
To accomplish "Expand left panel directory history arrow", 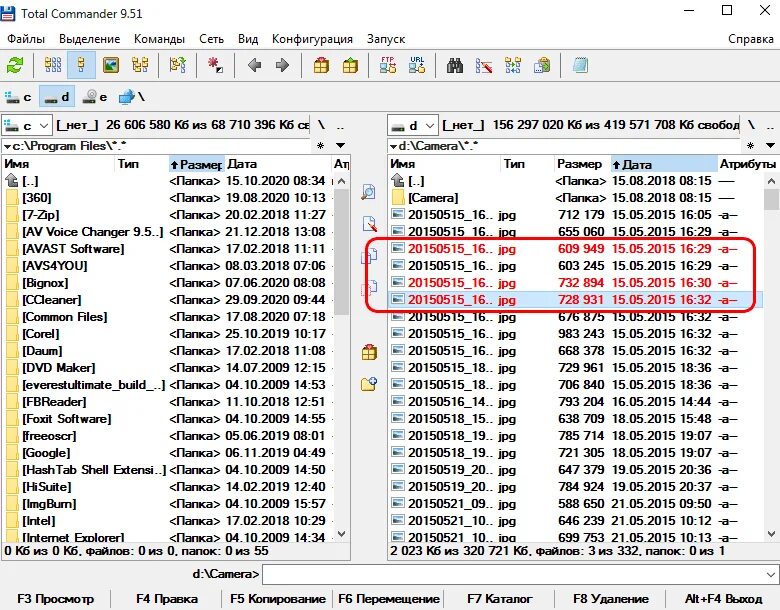I will [341, 146].
